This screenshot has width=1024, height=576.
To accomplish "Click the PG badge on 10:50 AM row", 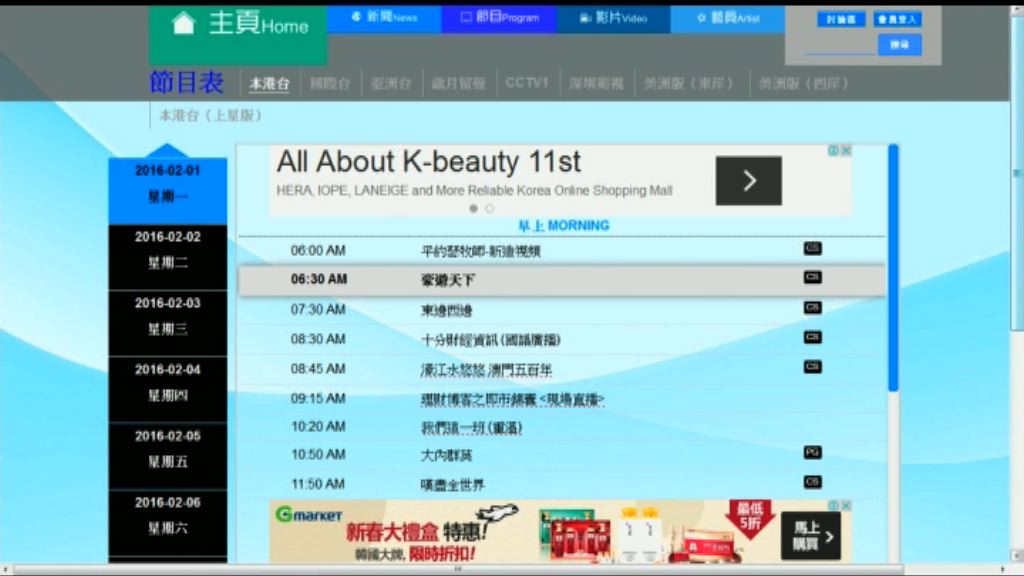I will click(x=812, y=452).
